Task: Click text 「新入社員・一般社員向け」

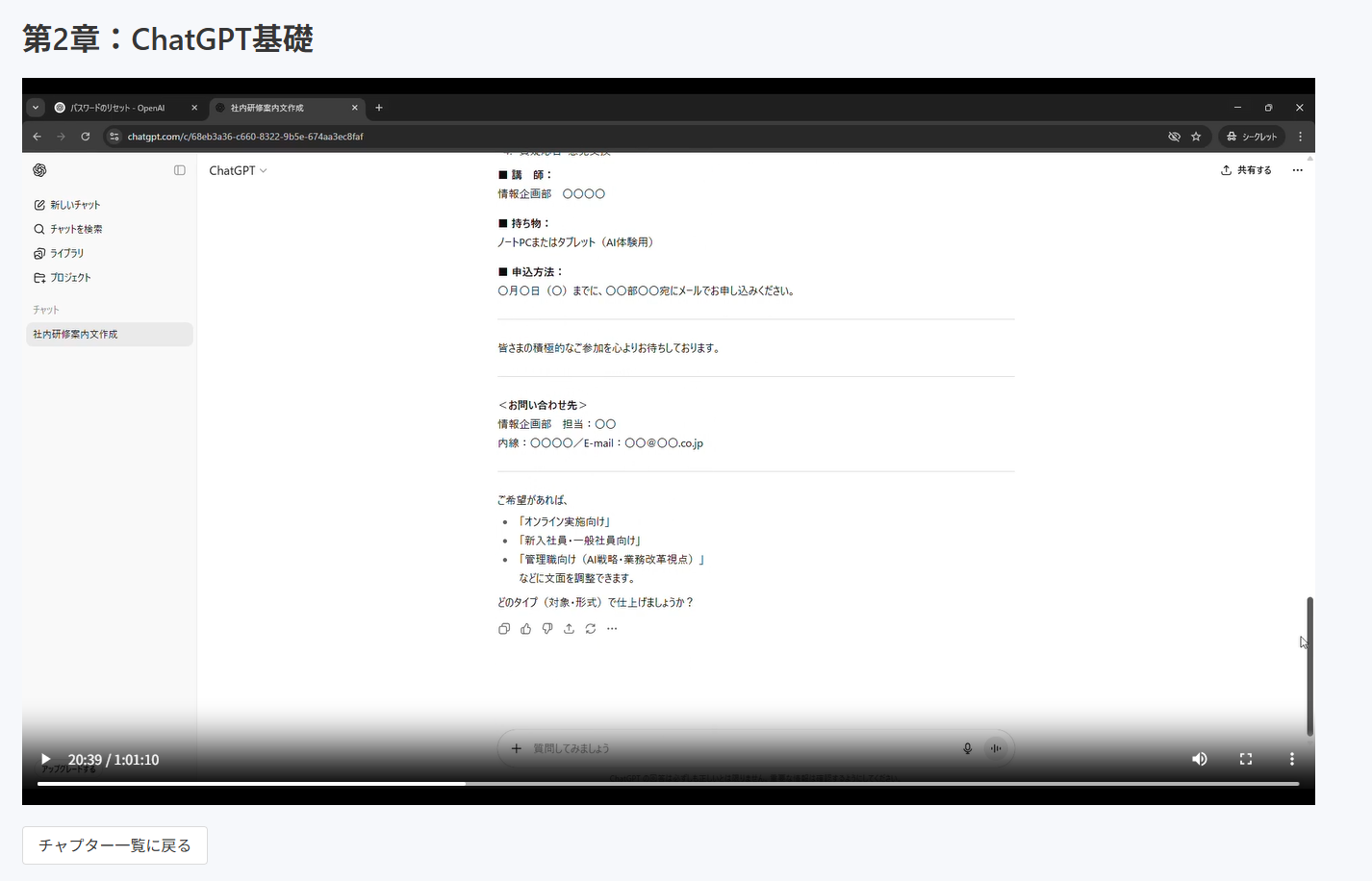Action: (580, 541)
